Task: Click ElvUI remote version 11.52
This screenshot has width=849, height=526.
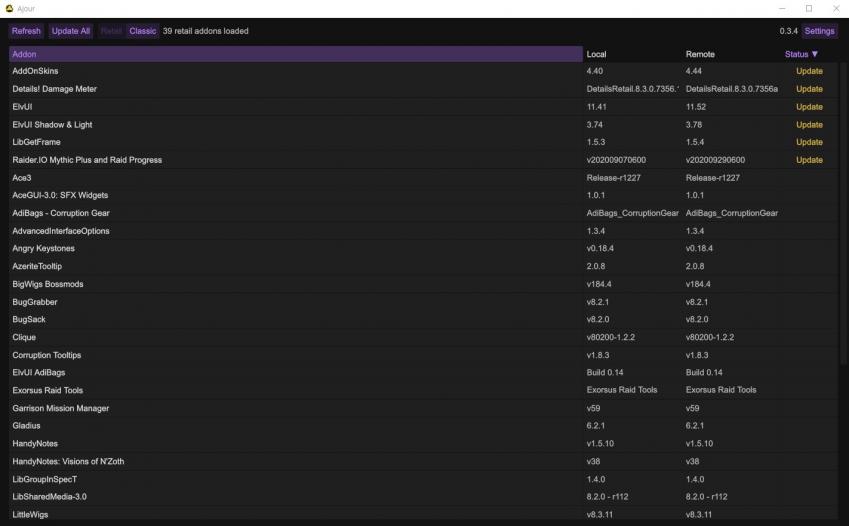Action: (695, 107)
